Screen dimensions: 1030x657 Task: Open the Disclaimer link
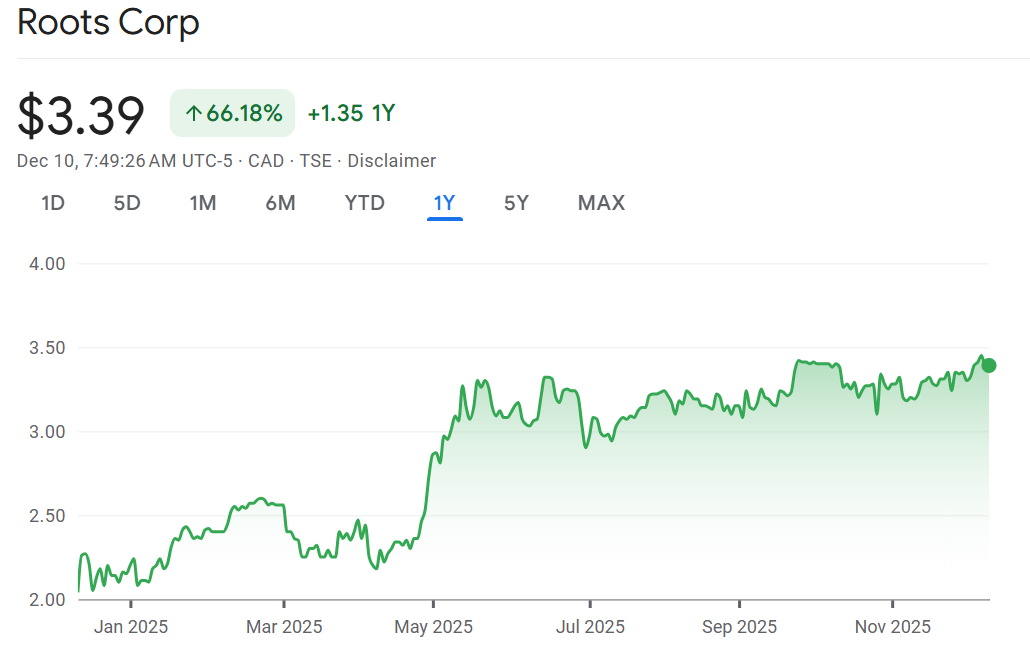pos(391,161)
